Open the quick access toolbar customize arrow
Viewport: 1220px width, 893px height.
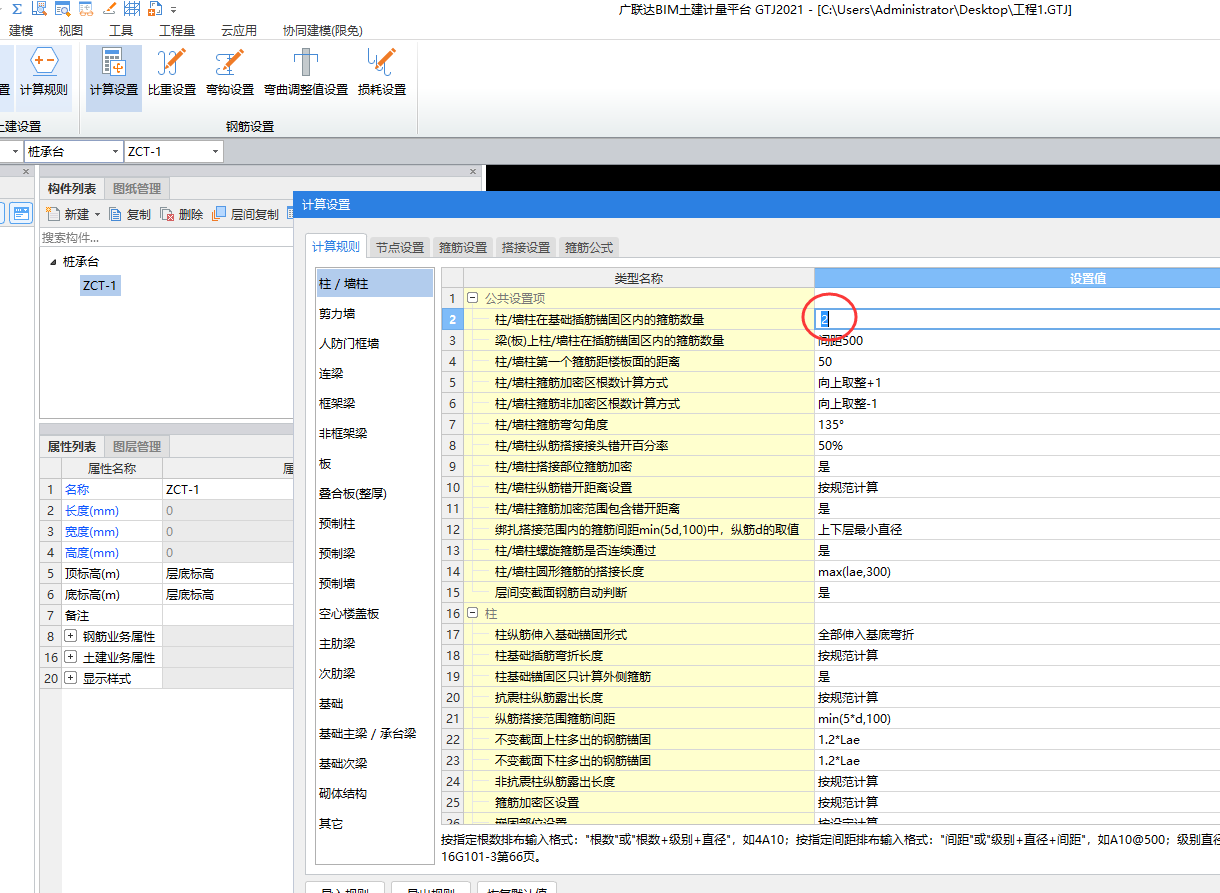click(173, 10)
